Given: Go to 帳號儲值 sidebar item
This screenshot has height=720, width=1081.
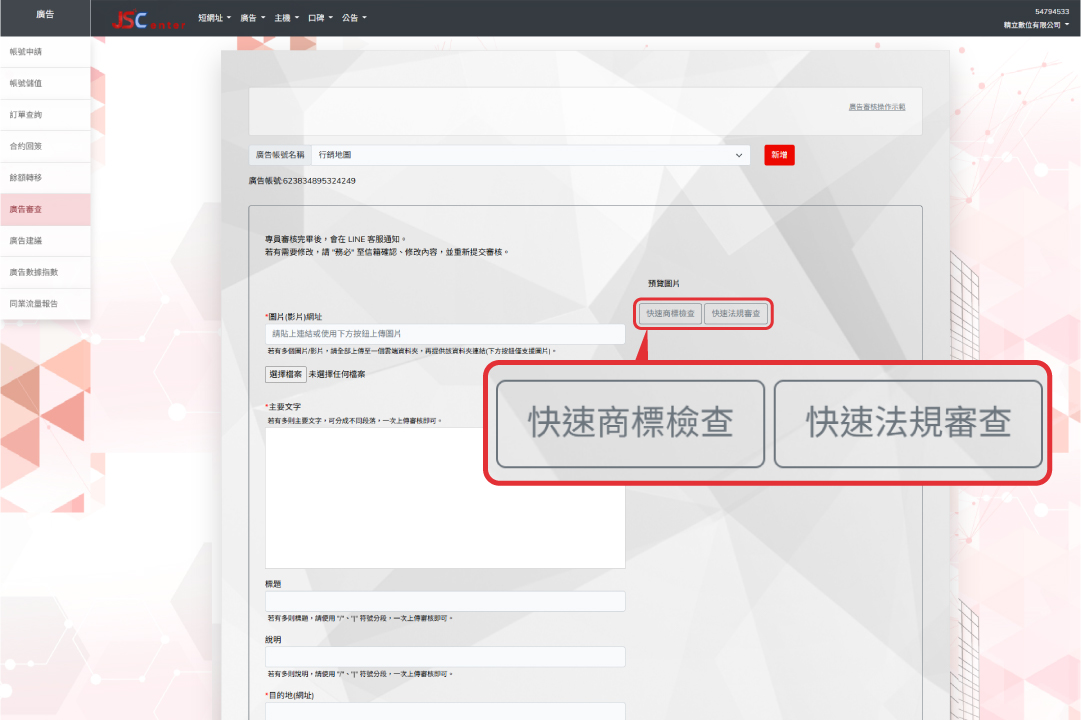Looking at the screenshot, I should tap(45, 83).
